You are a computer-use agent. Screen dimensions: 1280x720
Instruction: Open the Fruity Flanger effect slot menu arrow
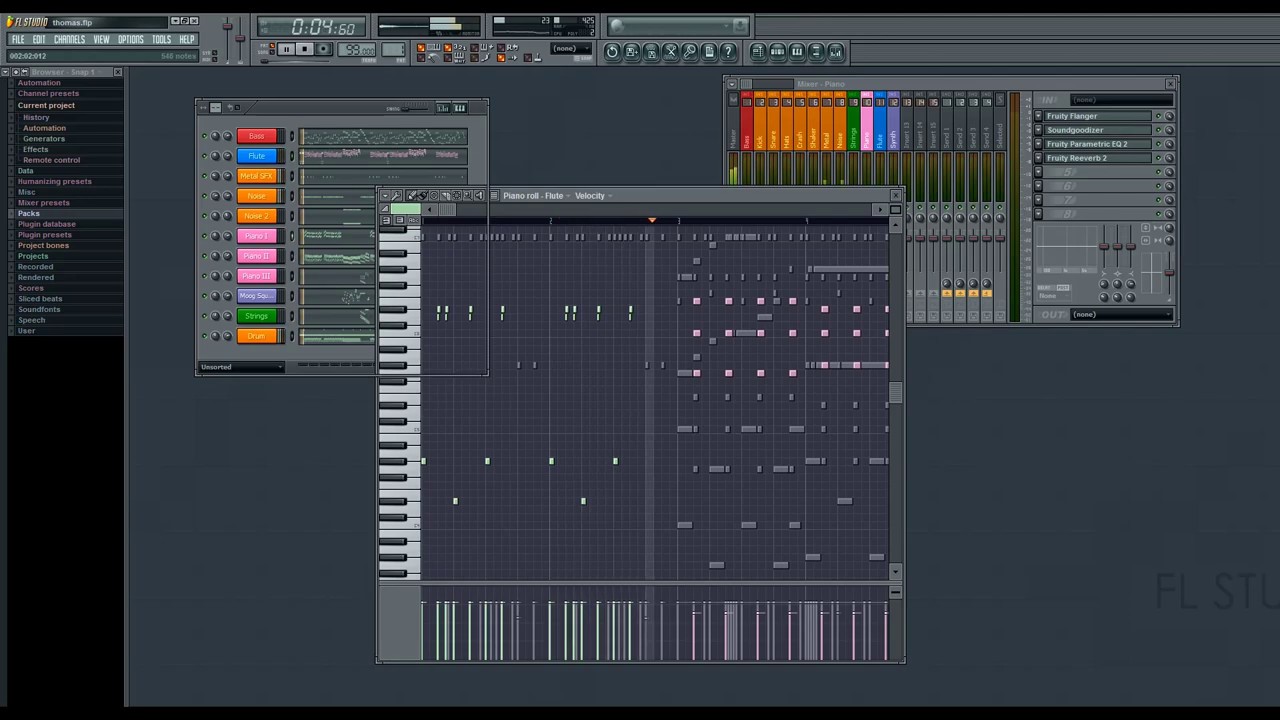coord(1038,116)
